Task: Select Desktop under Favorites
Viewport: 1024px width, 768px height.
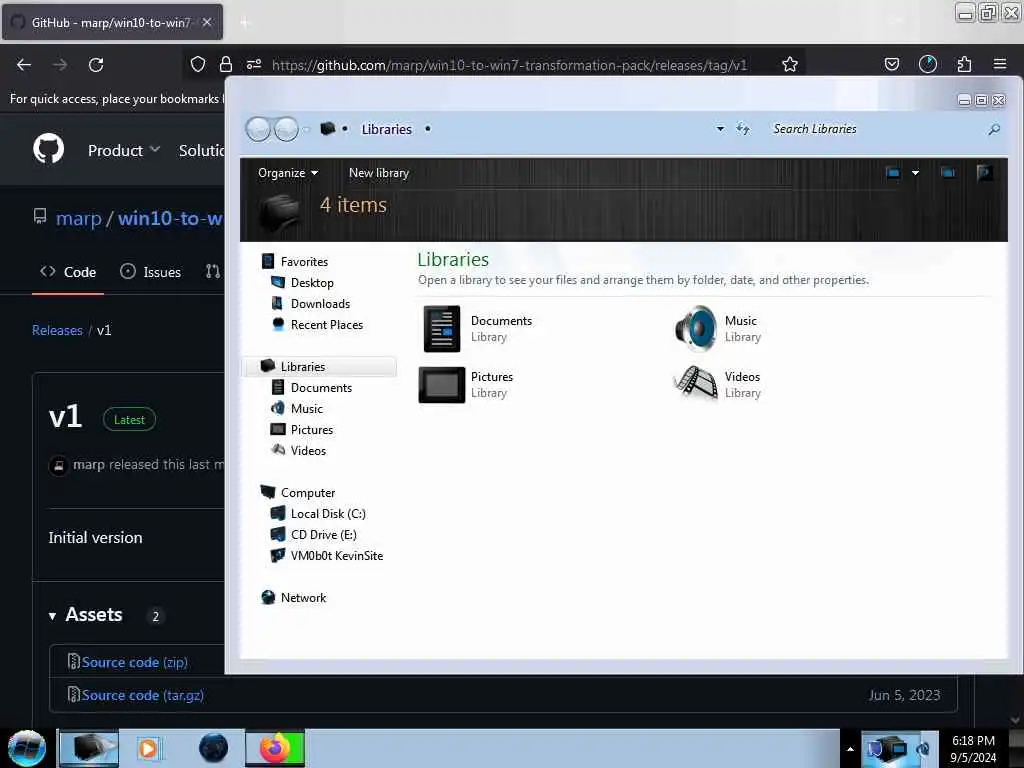Action: [312, 283]
